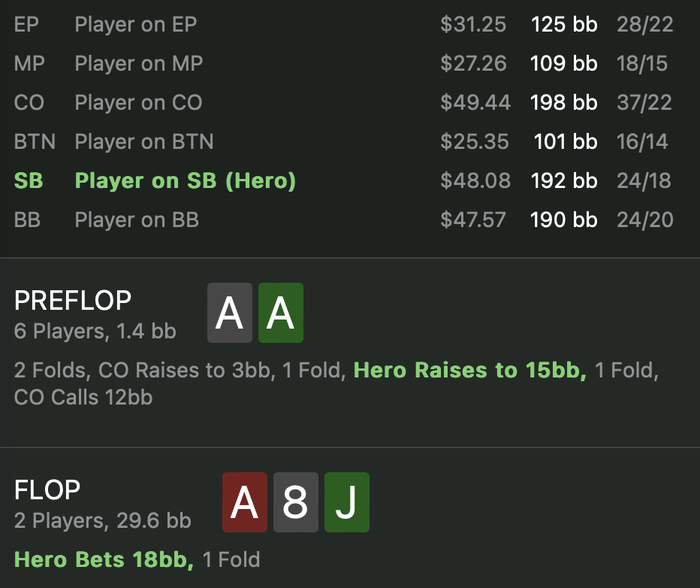Click the CO player's $49.44 stack

(475, 103)
